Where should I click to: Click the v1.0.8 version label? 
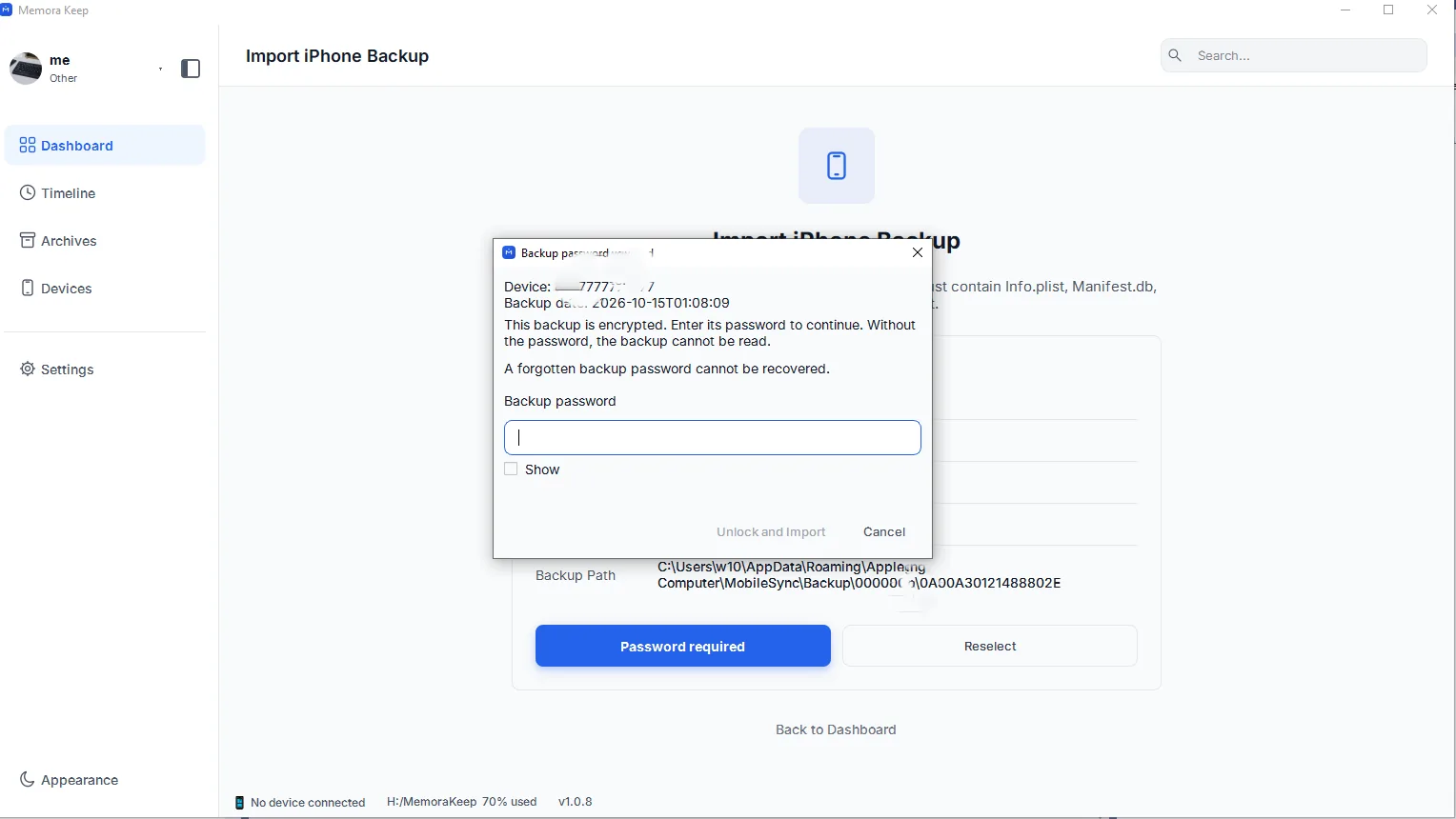point(576,802)
